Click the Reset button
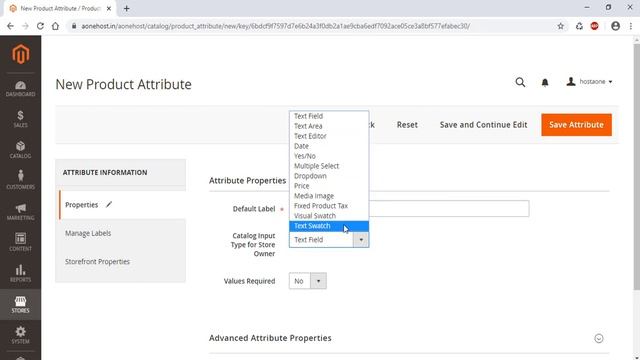Screen dimensions: 640x360 [407, 124]
